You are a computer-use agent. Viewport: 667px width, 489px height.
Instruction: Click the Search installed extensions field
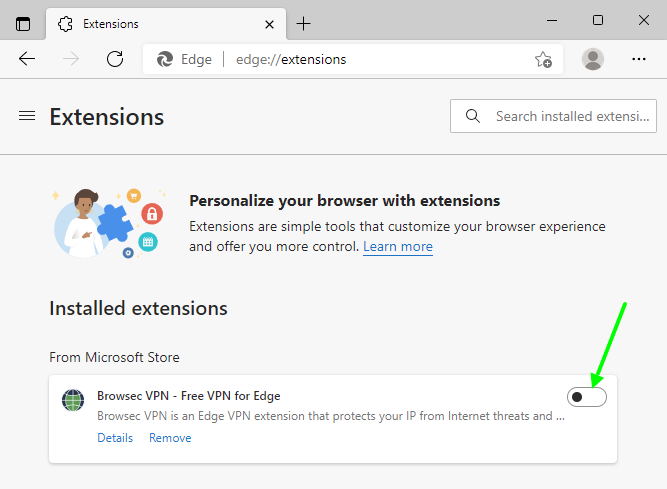click(x=570, y=116)
